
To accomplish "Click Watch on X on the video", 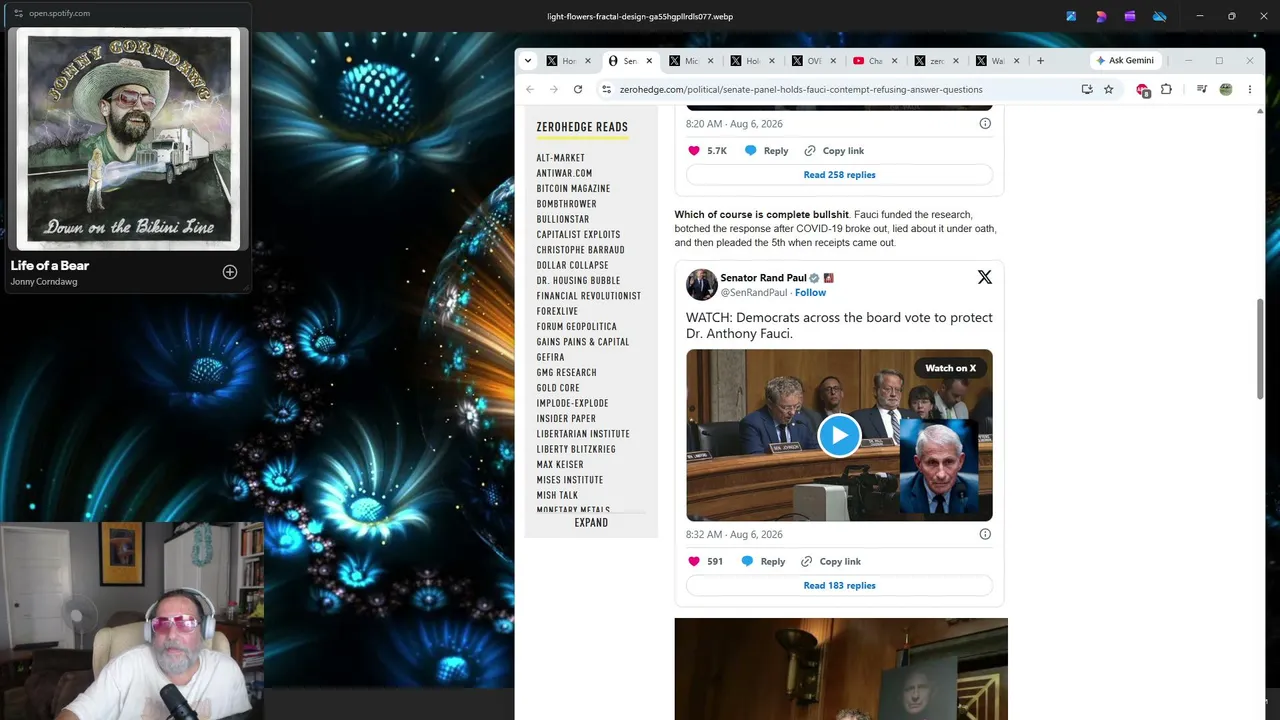I will click(950, 368).
